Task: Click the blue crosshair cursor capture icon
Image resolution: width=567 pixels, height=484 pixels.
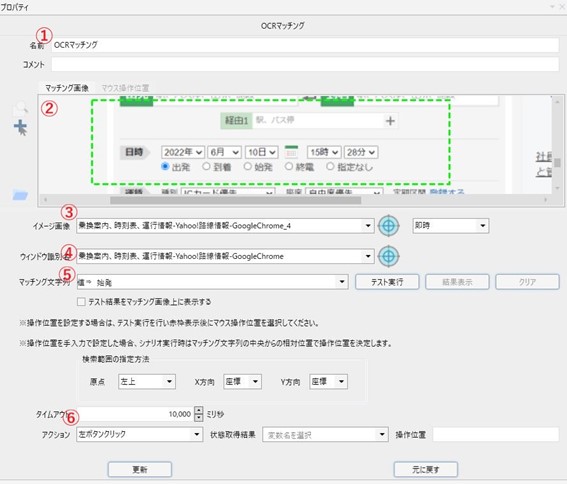Action: pos(21,127)
